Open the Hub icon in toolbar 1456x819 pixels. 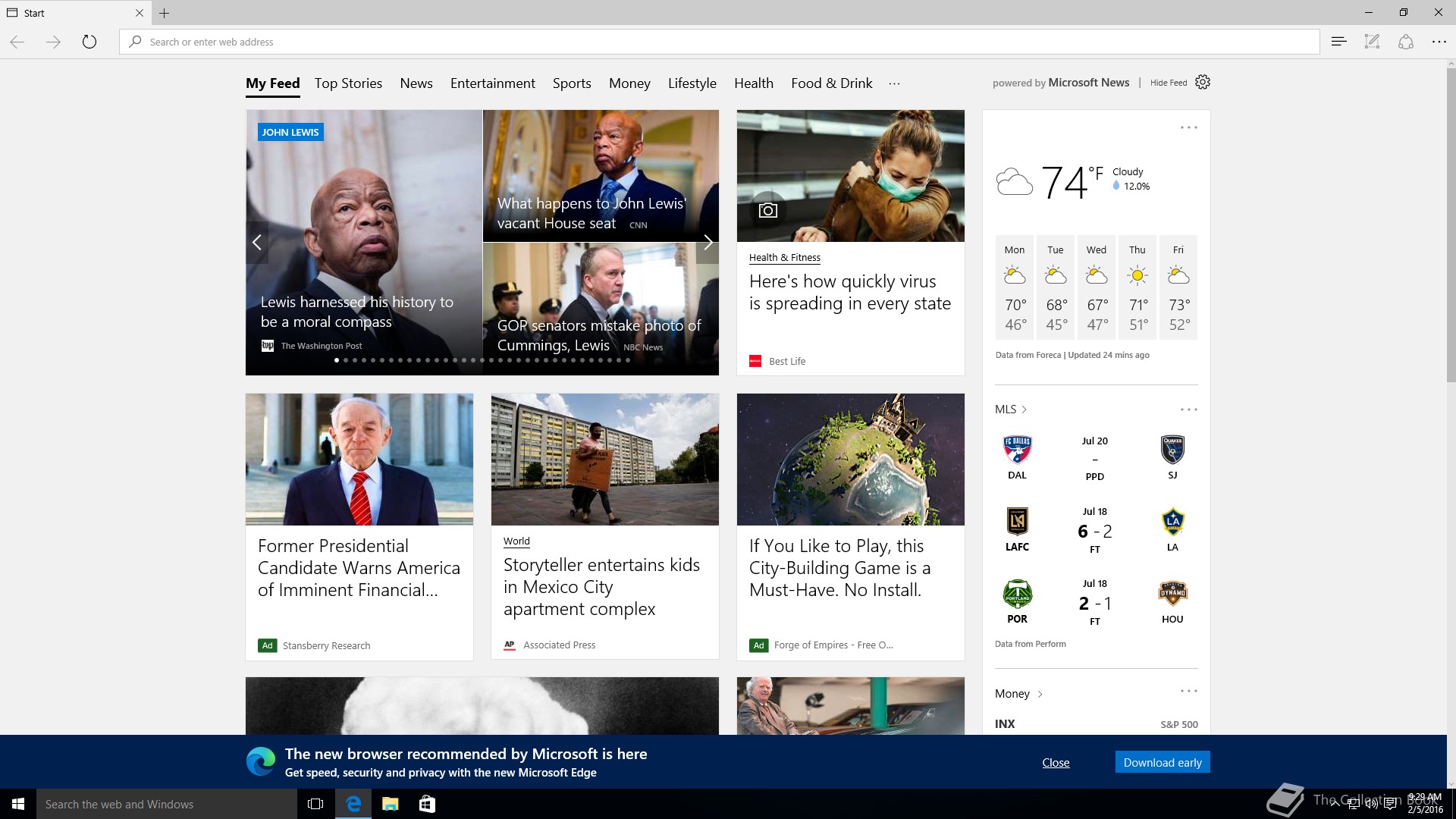tap(1338, 42)
